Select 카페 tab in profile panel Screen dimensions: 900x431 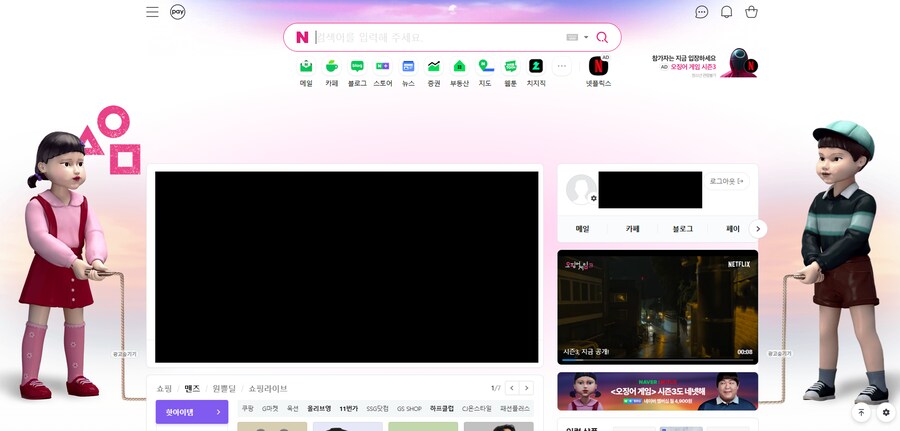[633, 228]
